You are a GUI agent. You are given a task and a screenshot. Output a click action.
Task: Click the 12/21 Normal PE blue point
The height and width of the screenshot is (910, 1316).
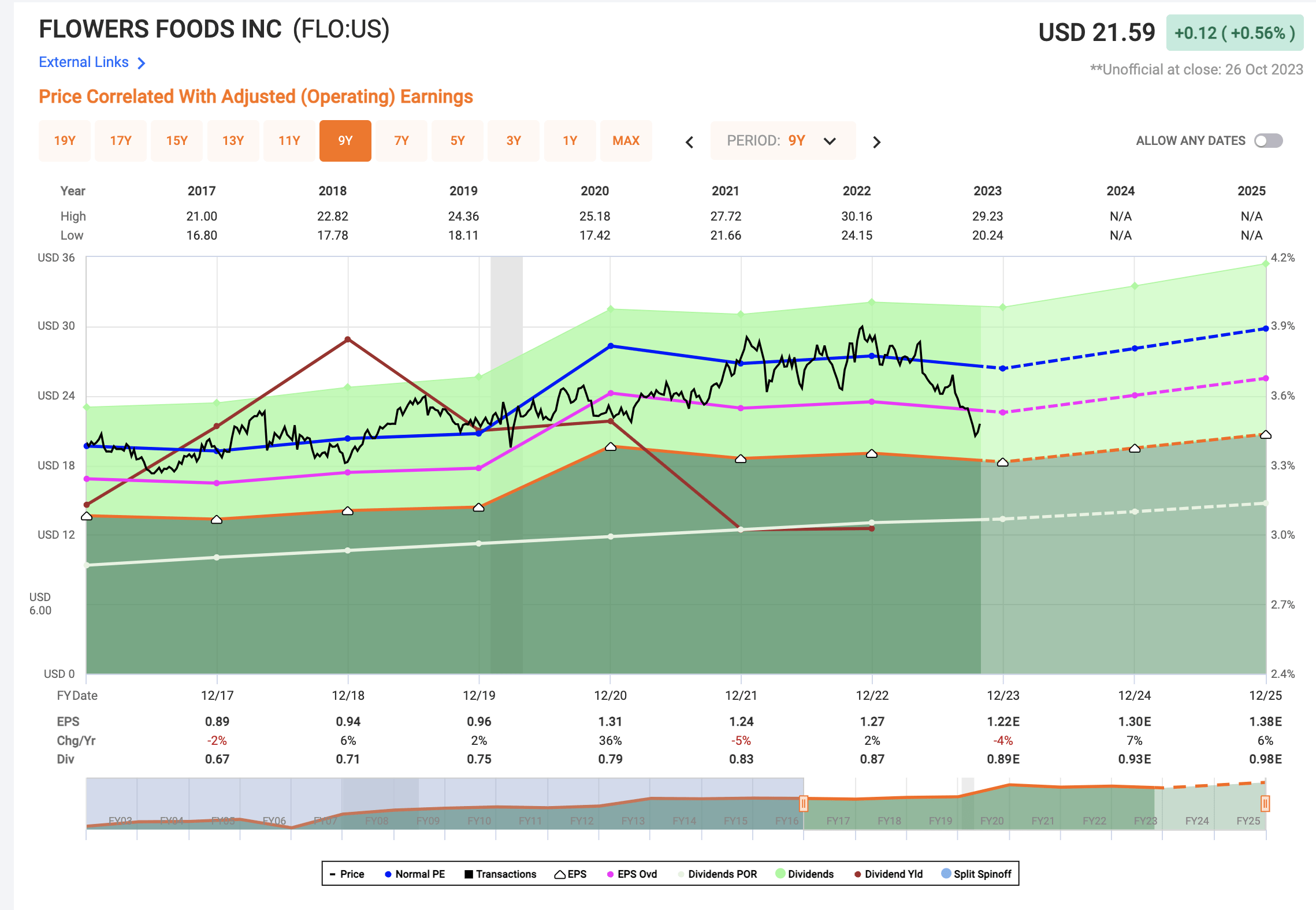(x=741, y=363)
